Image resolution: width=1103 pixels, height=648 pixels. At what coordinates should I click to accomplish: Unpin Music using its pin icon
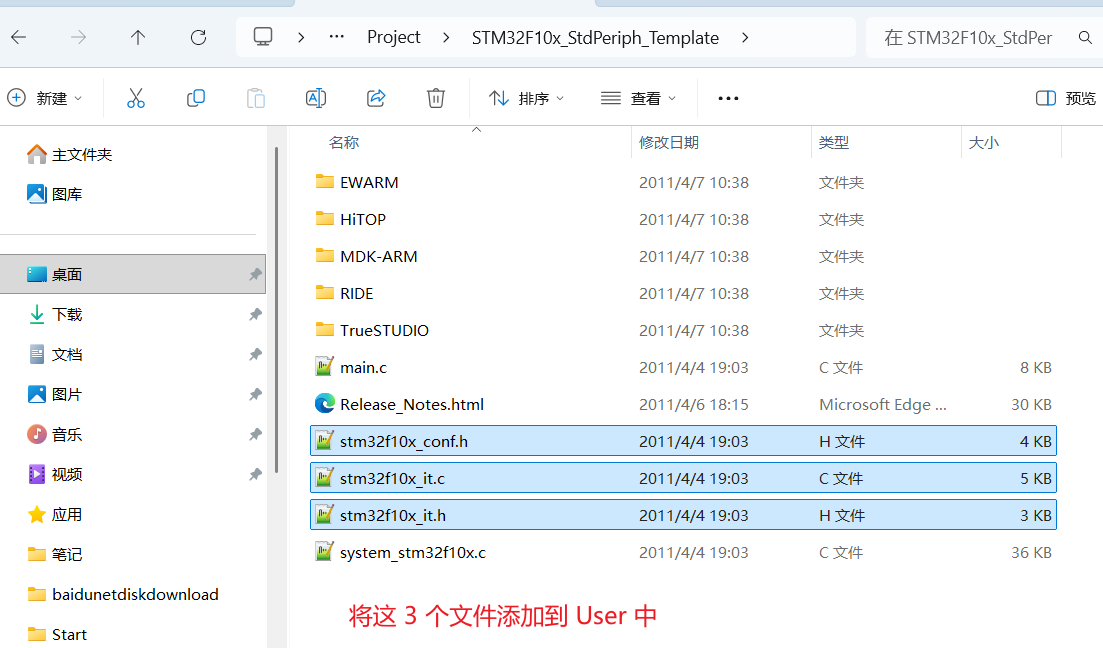click(255, 435)
